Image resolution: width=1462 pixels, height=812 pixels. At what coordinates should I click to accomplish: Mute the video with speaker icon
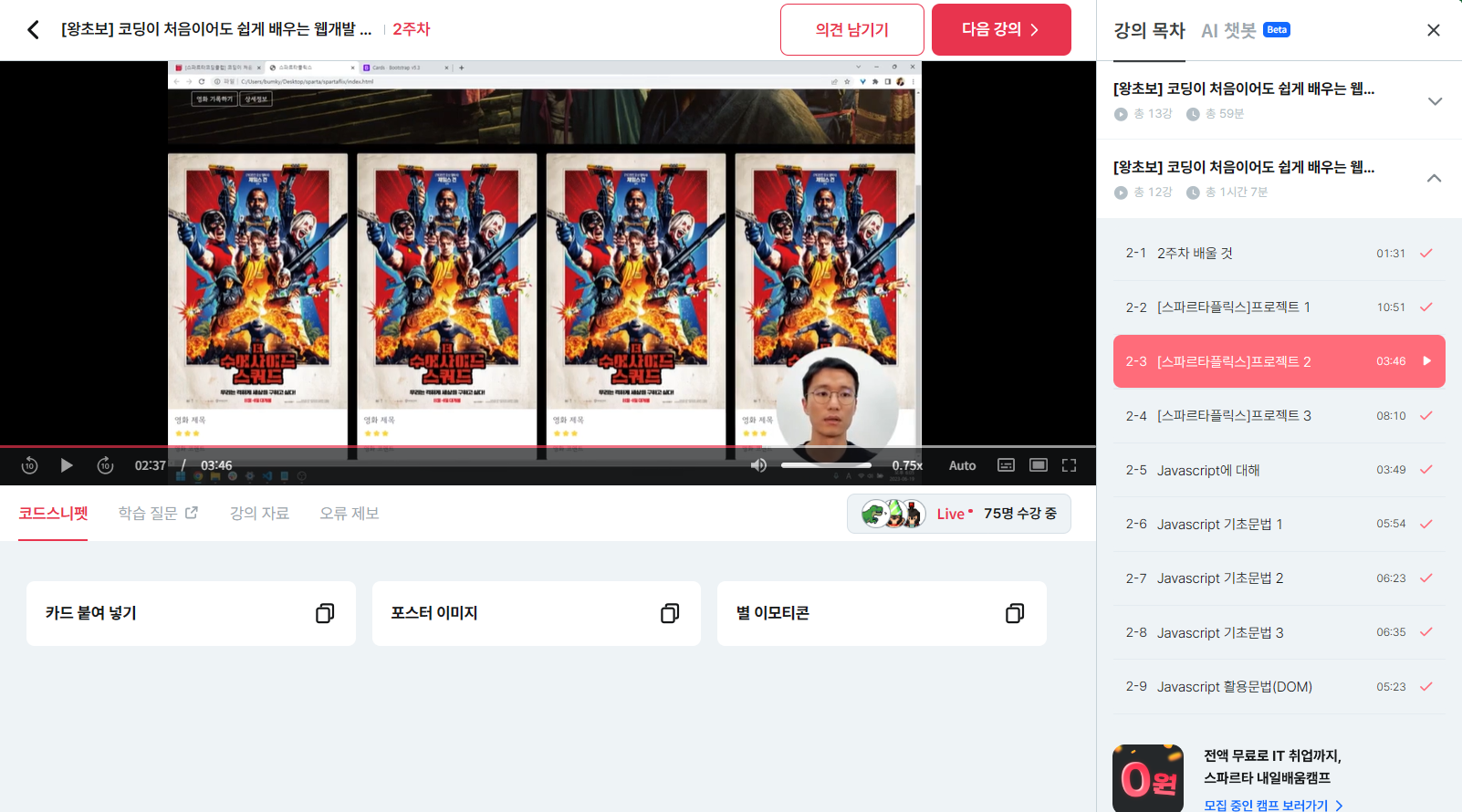pyautogui.click(x=758, y=465)
